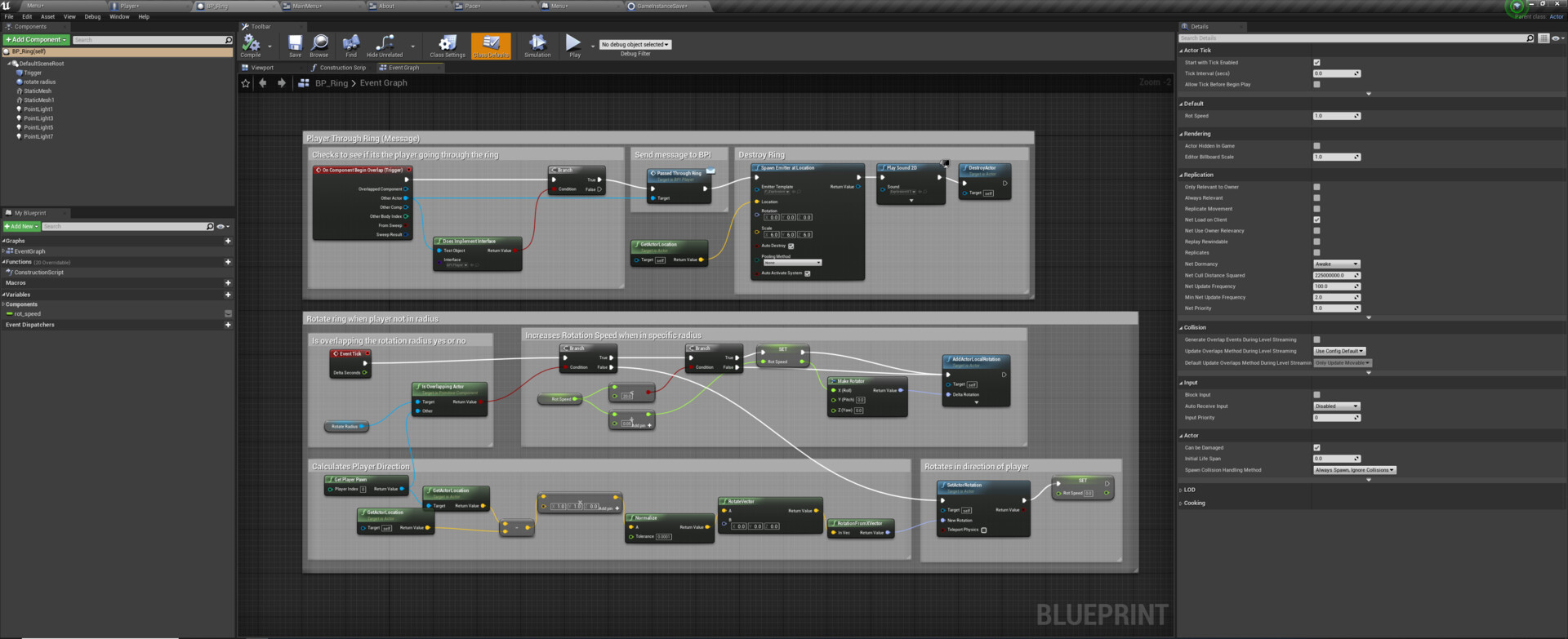Screen dimensions: 1568x639
Task: Select the Trigger component
Action: click(x=32, y=73)
